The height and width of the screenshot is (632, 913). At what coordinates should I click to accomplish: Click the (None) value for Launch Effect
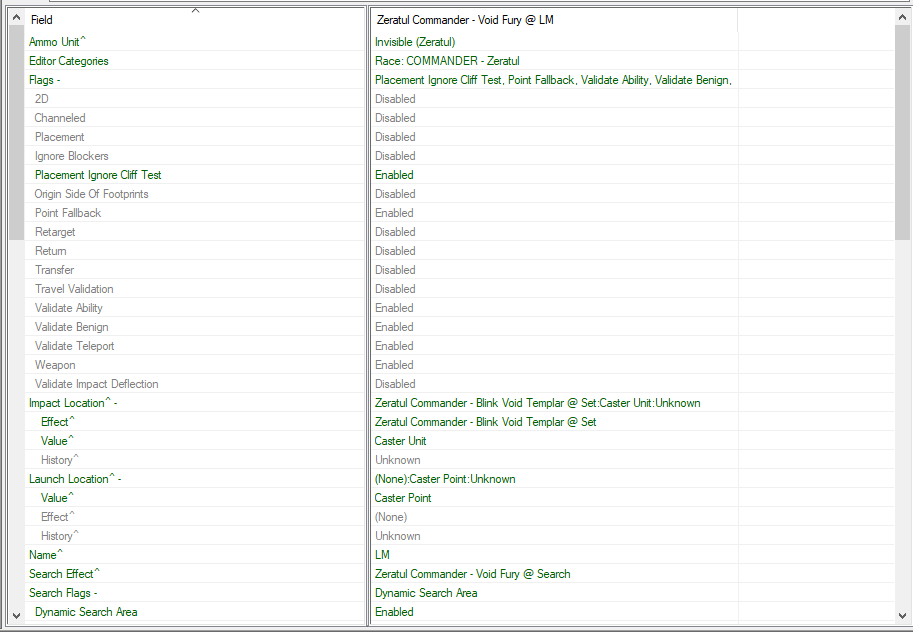(391, 517)
